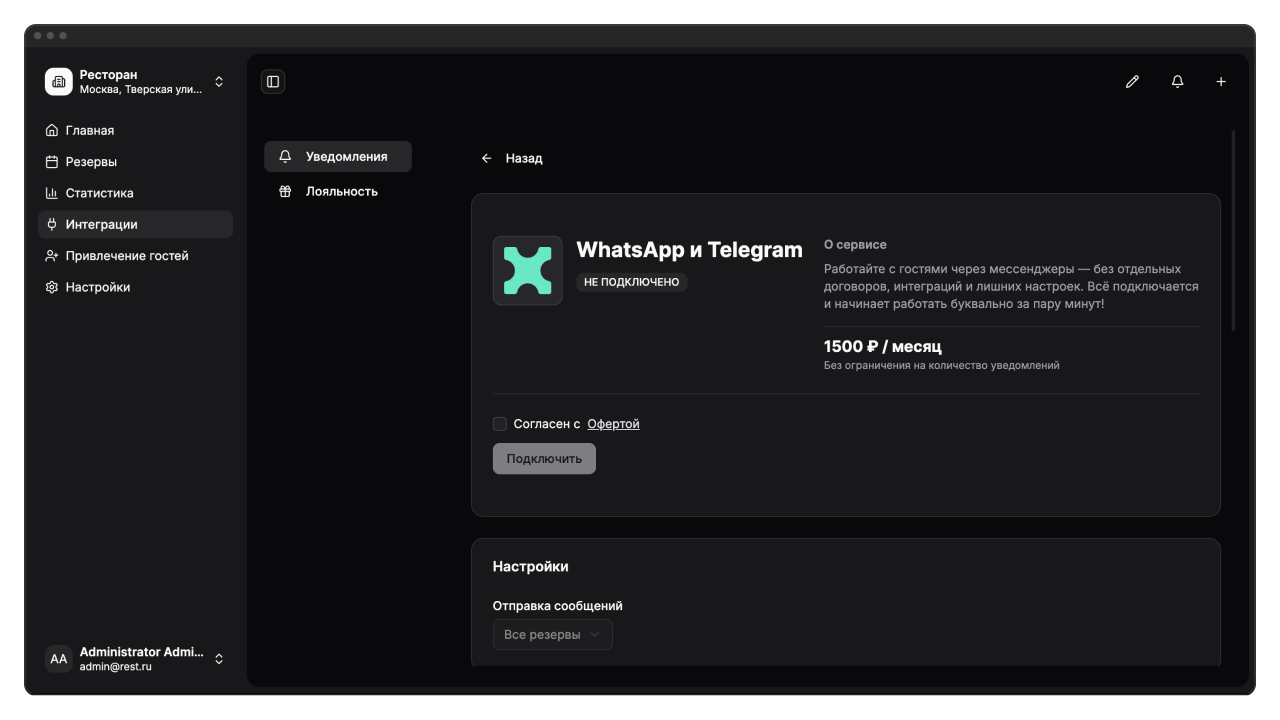Click the WhatsApp and Telegram service logo
The image size is (1280, 720).
[x=528, y=270]
